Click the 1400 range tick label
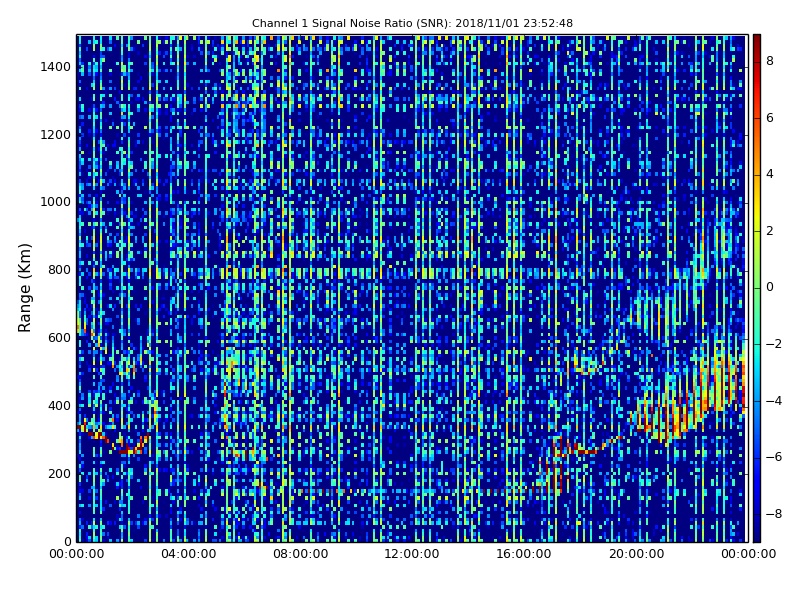800x600 pixels. tap(56, 66)
